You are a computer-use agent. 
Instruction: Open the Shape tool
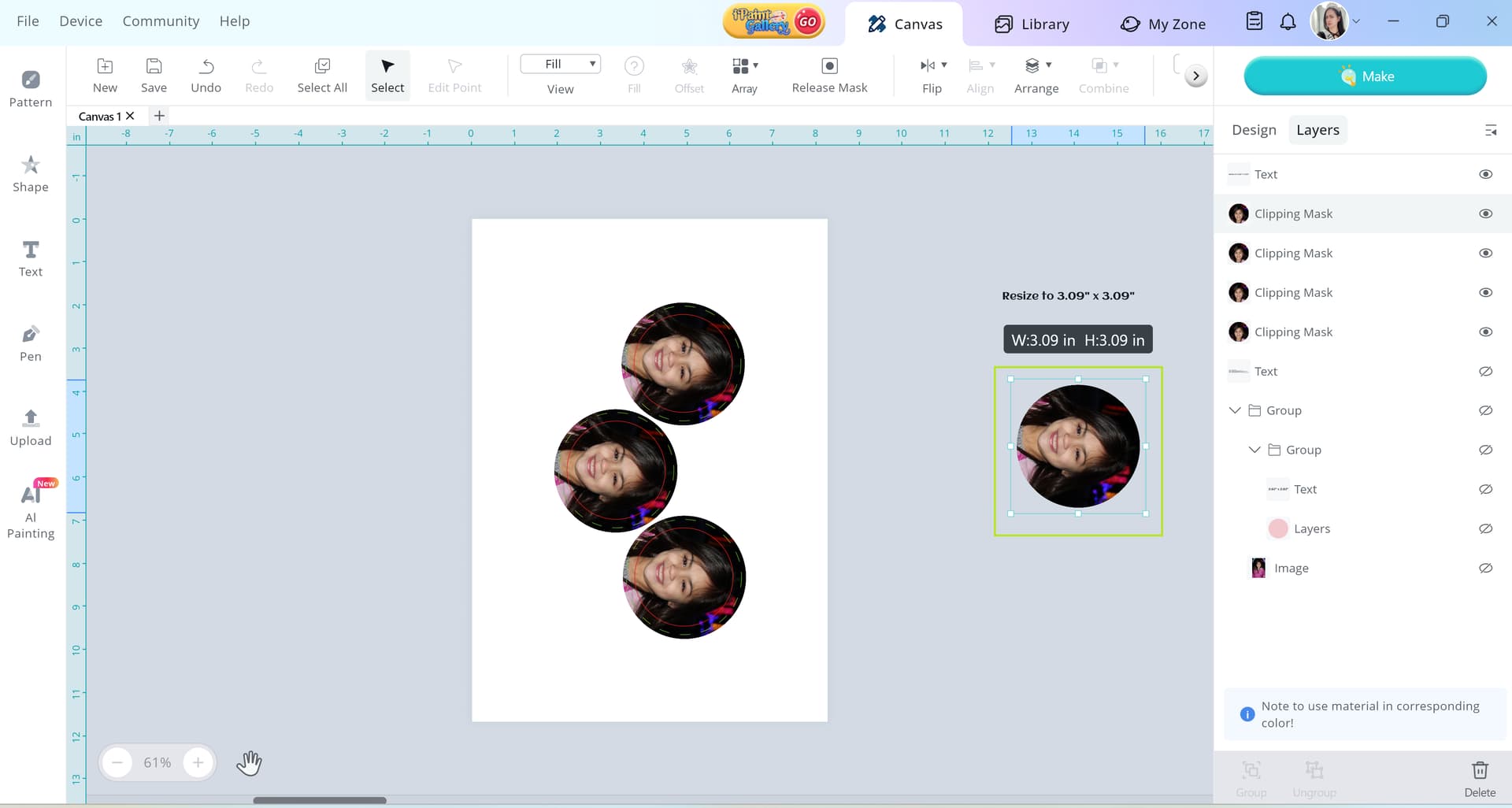[x=31, y=173]
